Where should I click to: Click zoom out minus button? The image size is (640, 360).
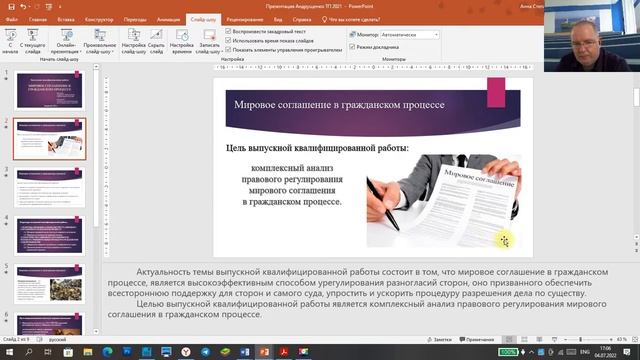(x=565, y=339)
